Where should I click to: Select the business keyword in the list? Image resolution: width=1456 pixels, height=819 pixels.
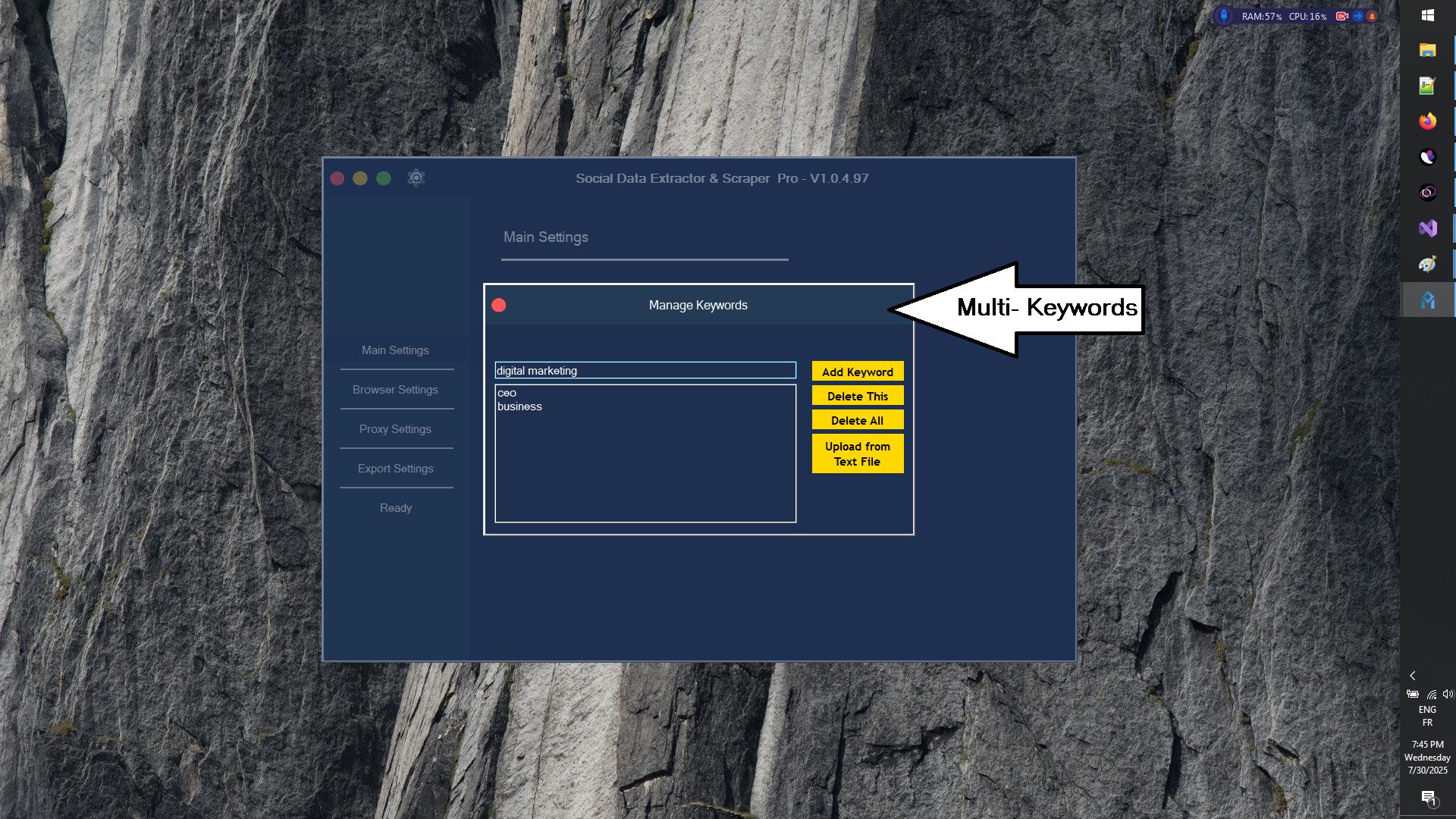click(x=519, y=406)
